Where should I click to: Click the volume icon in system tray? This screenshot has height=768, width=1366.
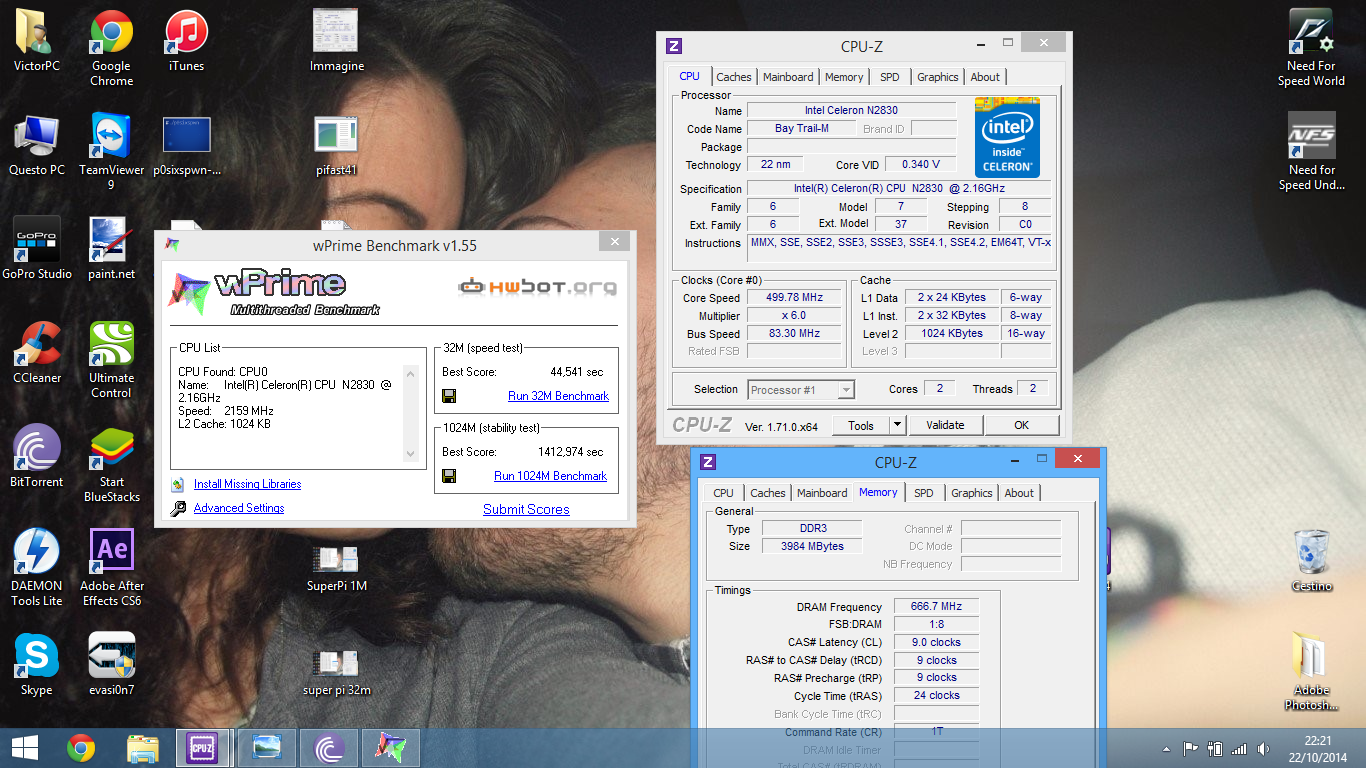pyautogui.click(x=1264, y=748)
